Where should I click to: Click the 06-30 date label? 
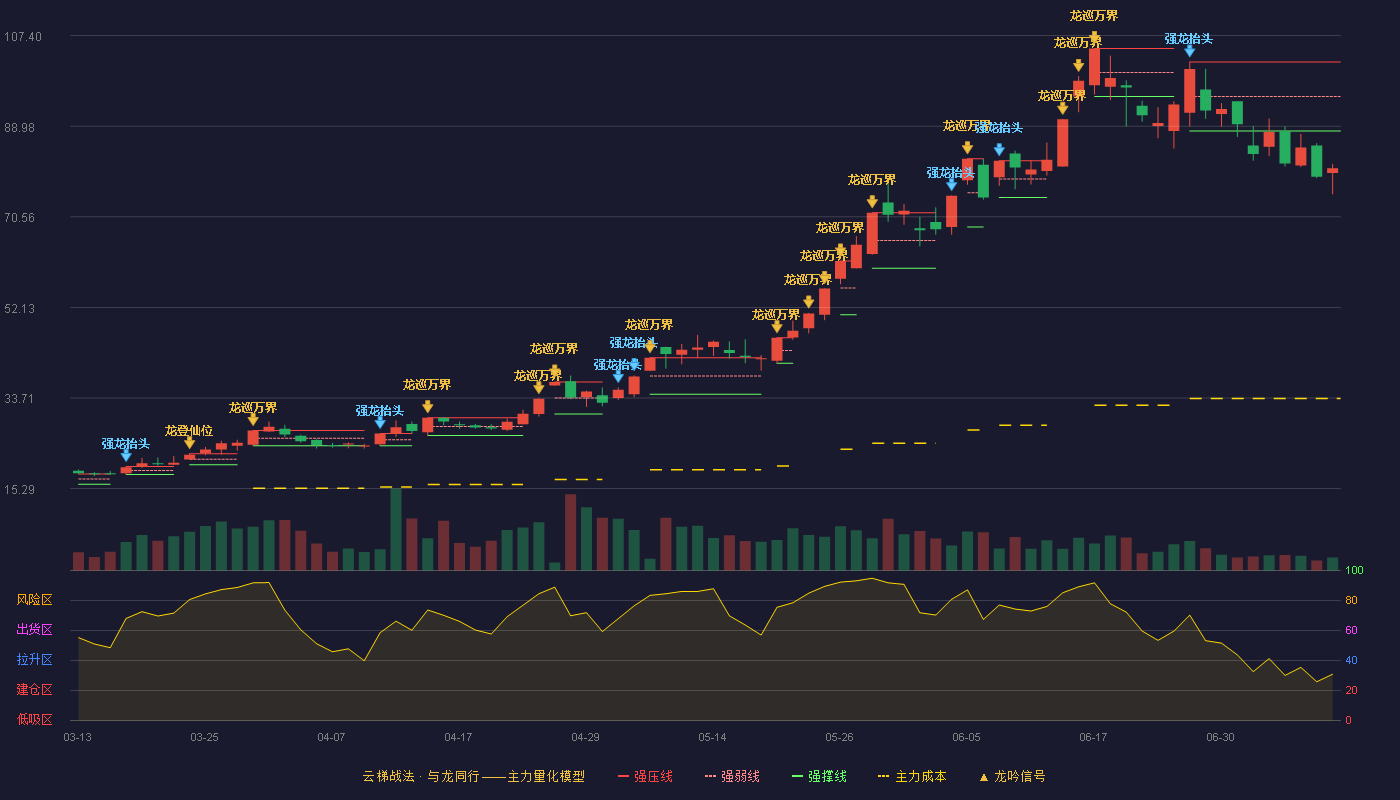point(1220,737)
